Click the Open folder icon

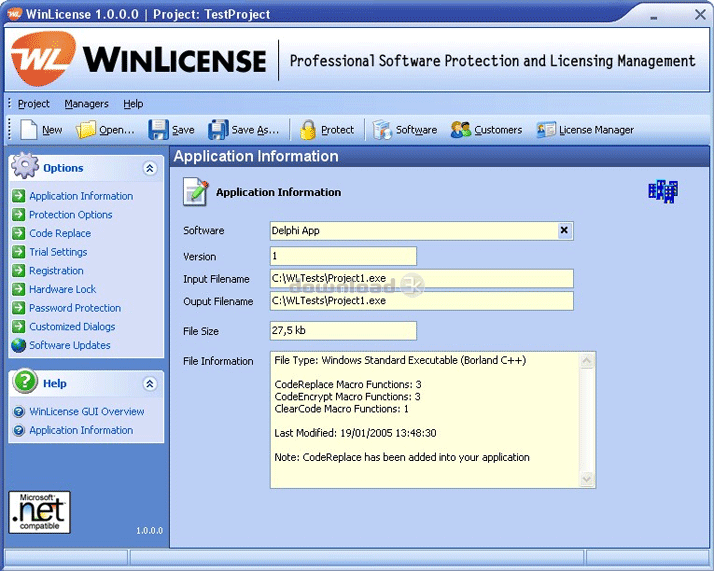(x=86, y=130)
